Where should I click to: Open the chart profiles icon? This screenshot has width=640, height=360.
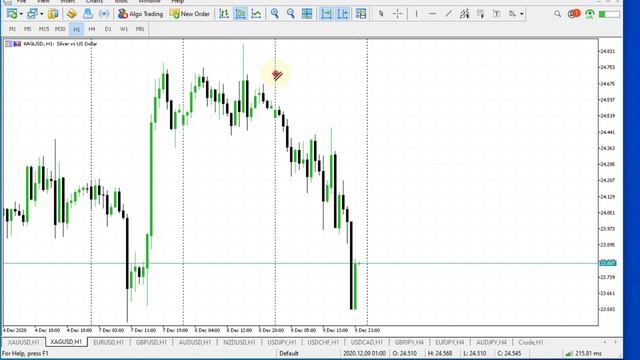coord(32,14)
